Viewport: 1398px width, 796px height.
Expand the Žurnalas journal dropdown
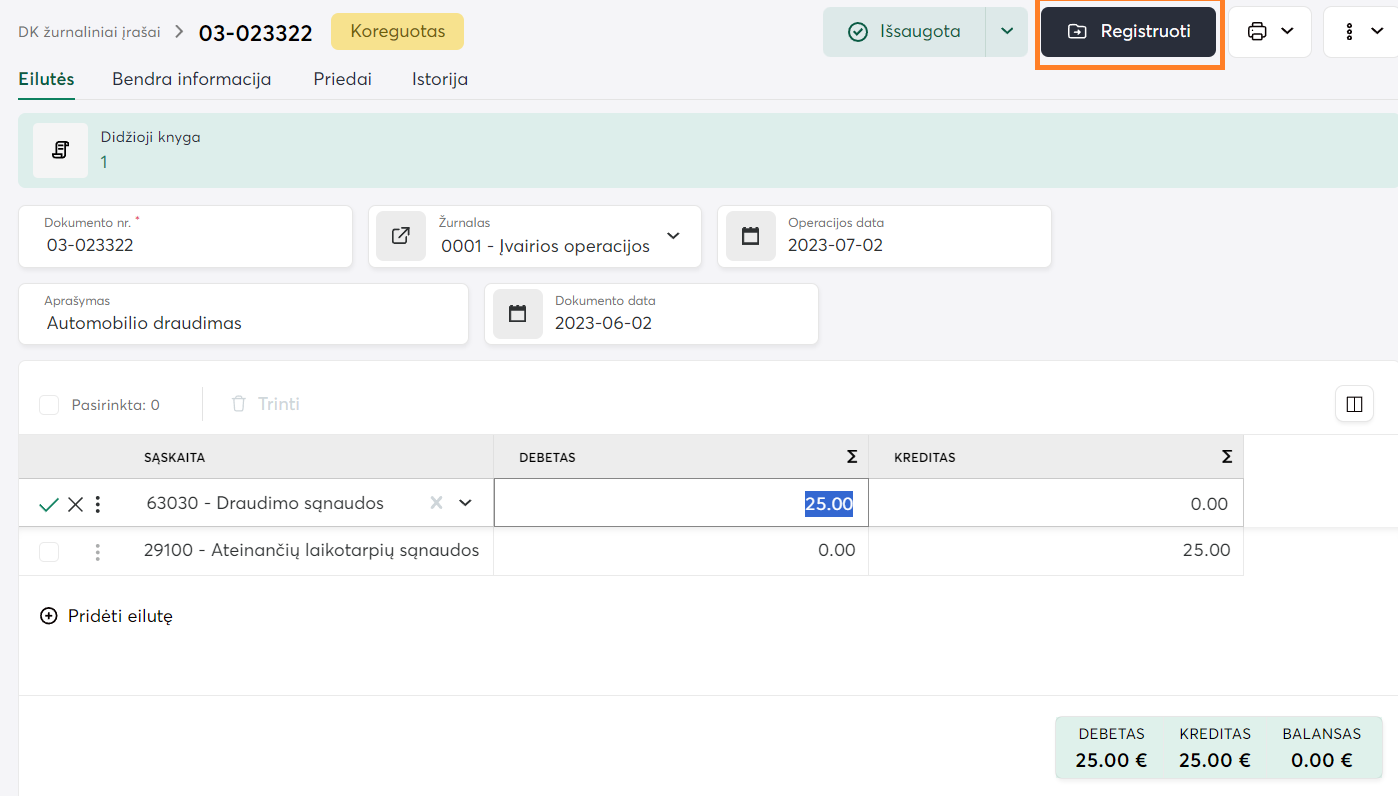click(673, 236)
